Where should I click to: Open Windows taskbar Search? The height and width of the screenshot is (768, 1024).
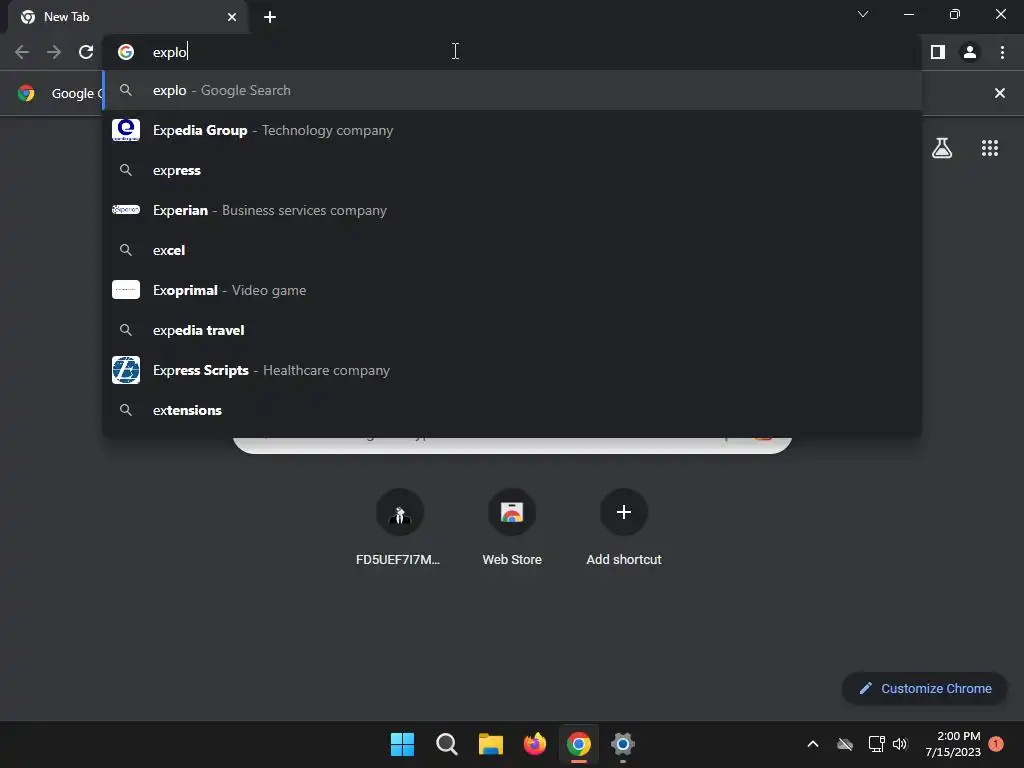coord(447,744)
